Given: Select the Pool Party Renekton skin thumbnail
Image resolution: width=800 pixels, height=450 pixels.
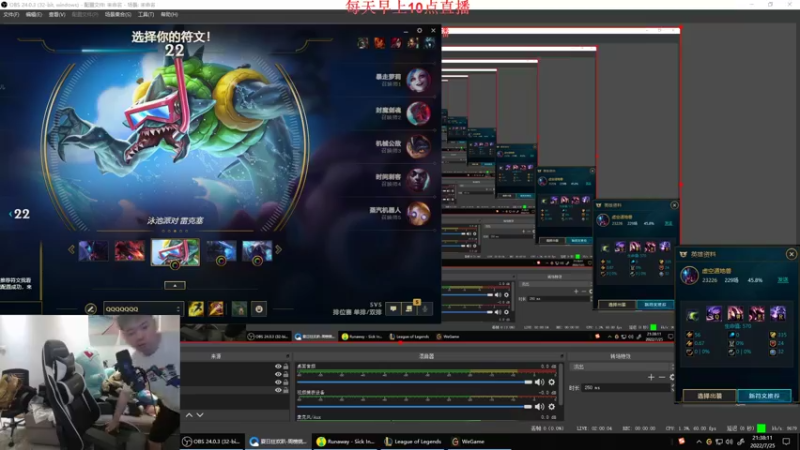Looking at the screenshot, I should tap(176, 252).
